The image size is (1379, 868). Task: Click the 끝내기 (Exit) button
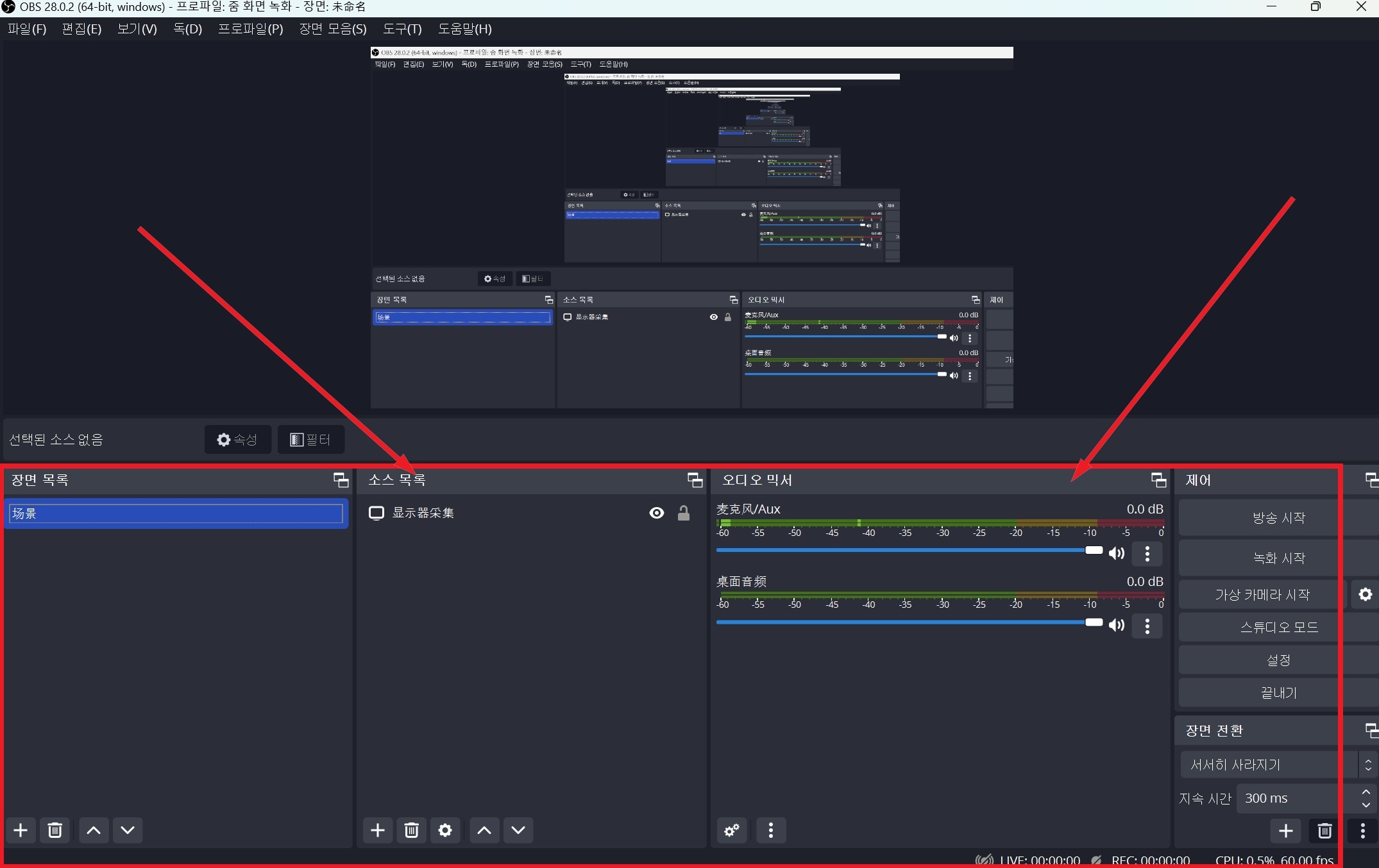coord(1279,692)
